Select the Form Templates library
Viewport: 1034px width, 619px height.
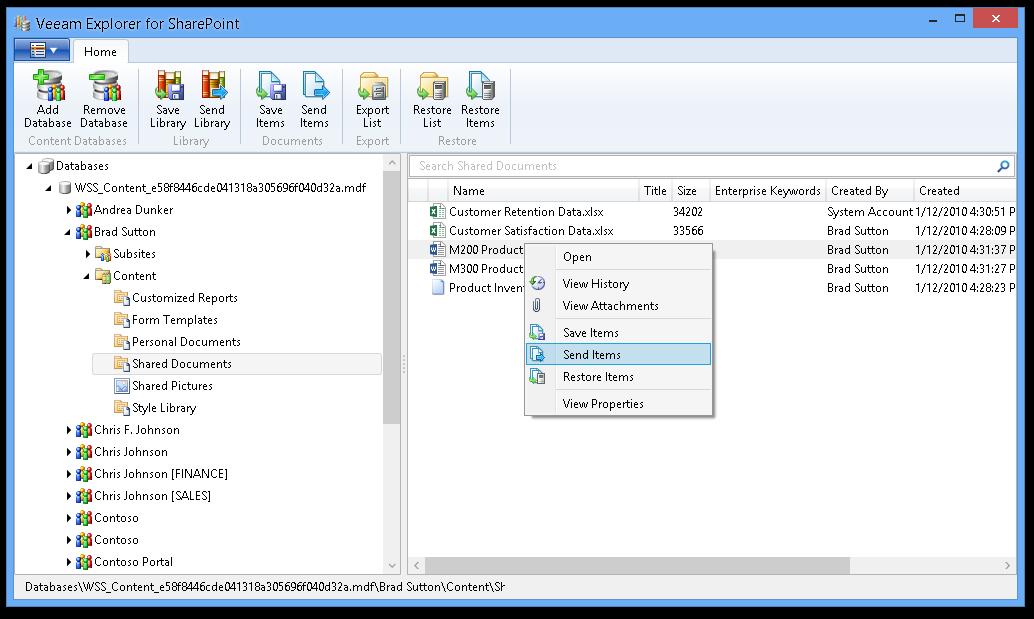(x=175, y=320)
